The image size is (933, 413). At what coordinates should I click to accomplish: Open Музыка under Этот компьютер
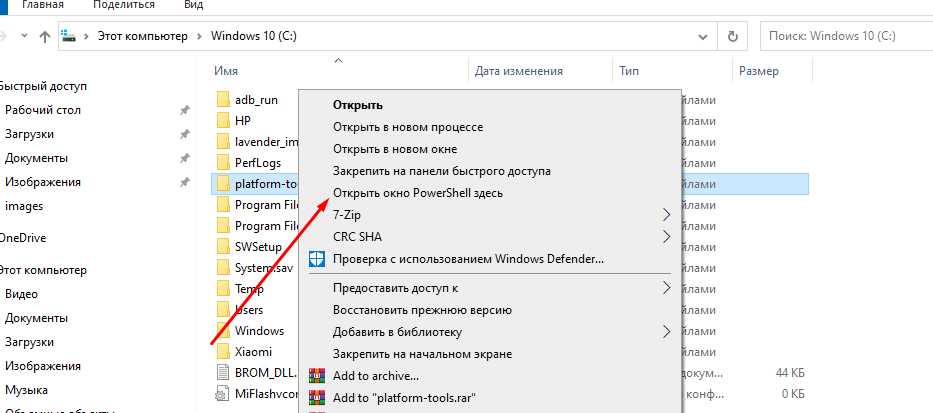[26, 390]
